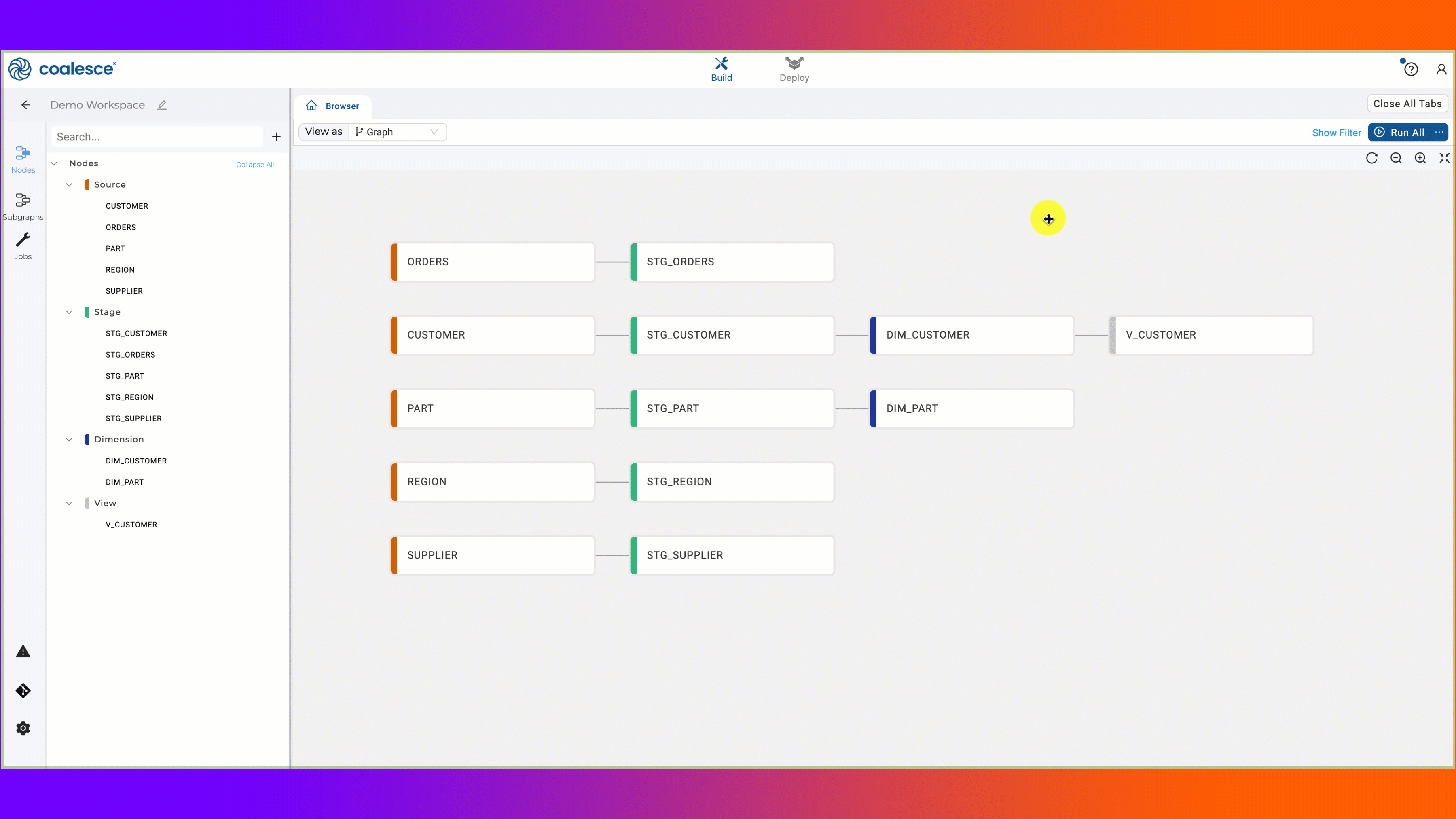
Task: Select the SUPPLIER graph node
Action: pyautogui.click(x=492, y=556)
